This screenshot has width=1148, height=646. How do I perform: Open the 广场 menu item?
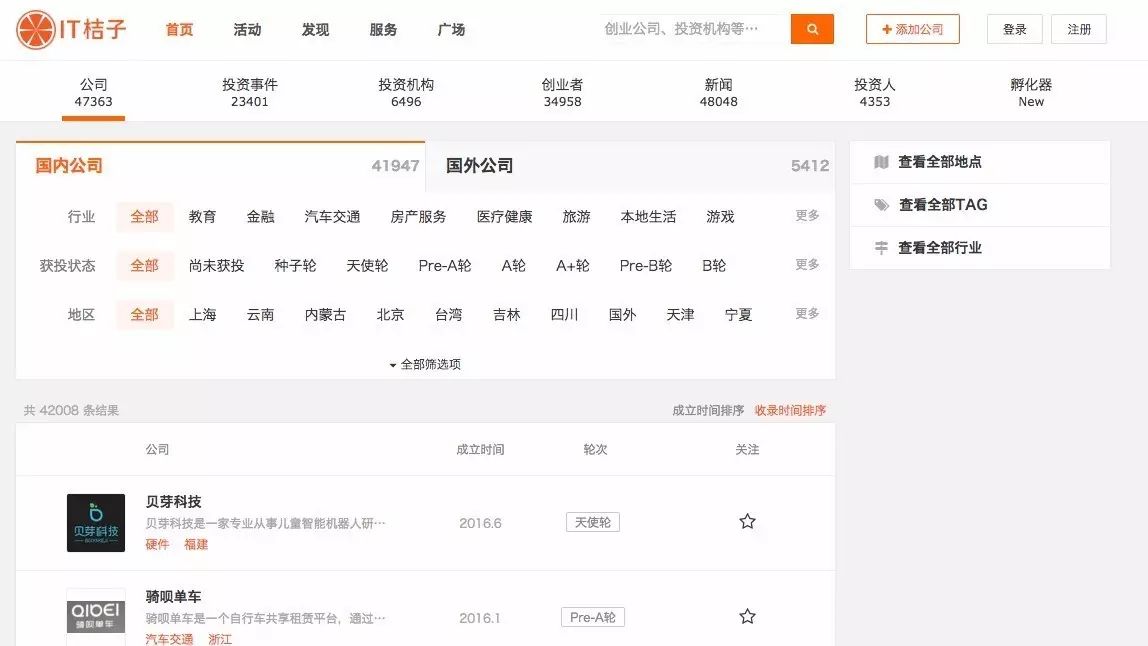[x=451, y=30]
